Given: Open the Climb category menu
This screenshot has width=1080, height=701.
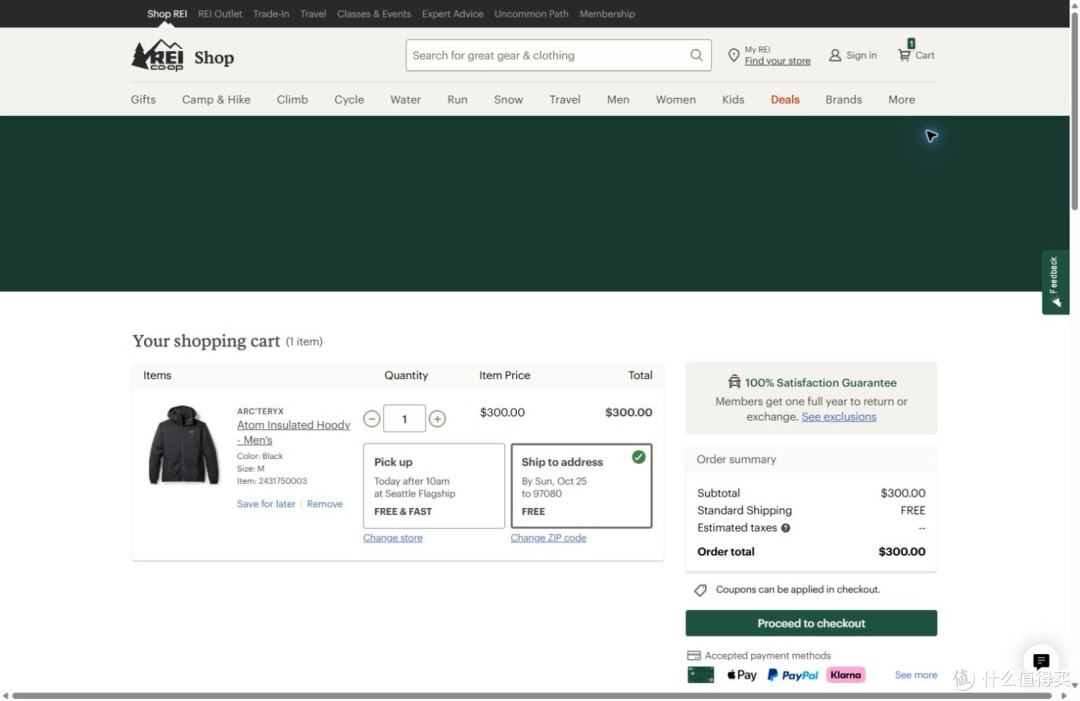Looking at the screenshot, I should [x=292, y=100].
